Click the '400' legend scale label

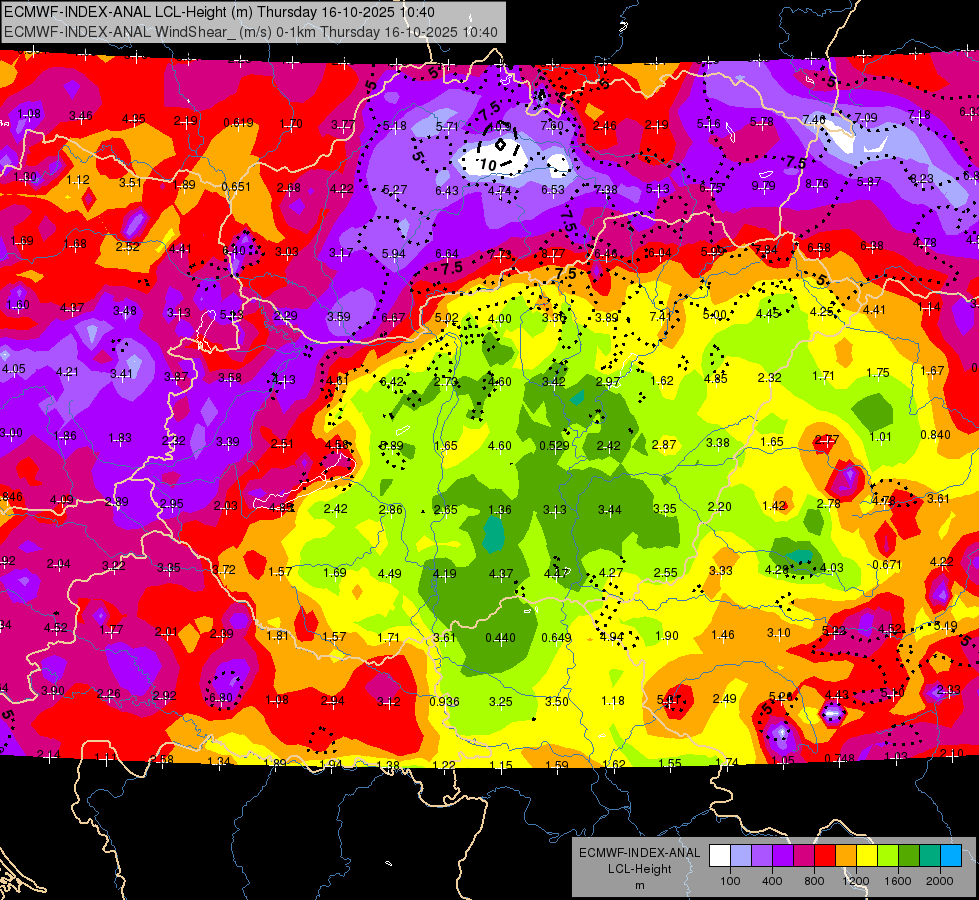point(772,881)
